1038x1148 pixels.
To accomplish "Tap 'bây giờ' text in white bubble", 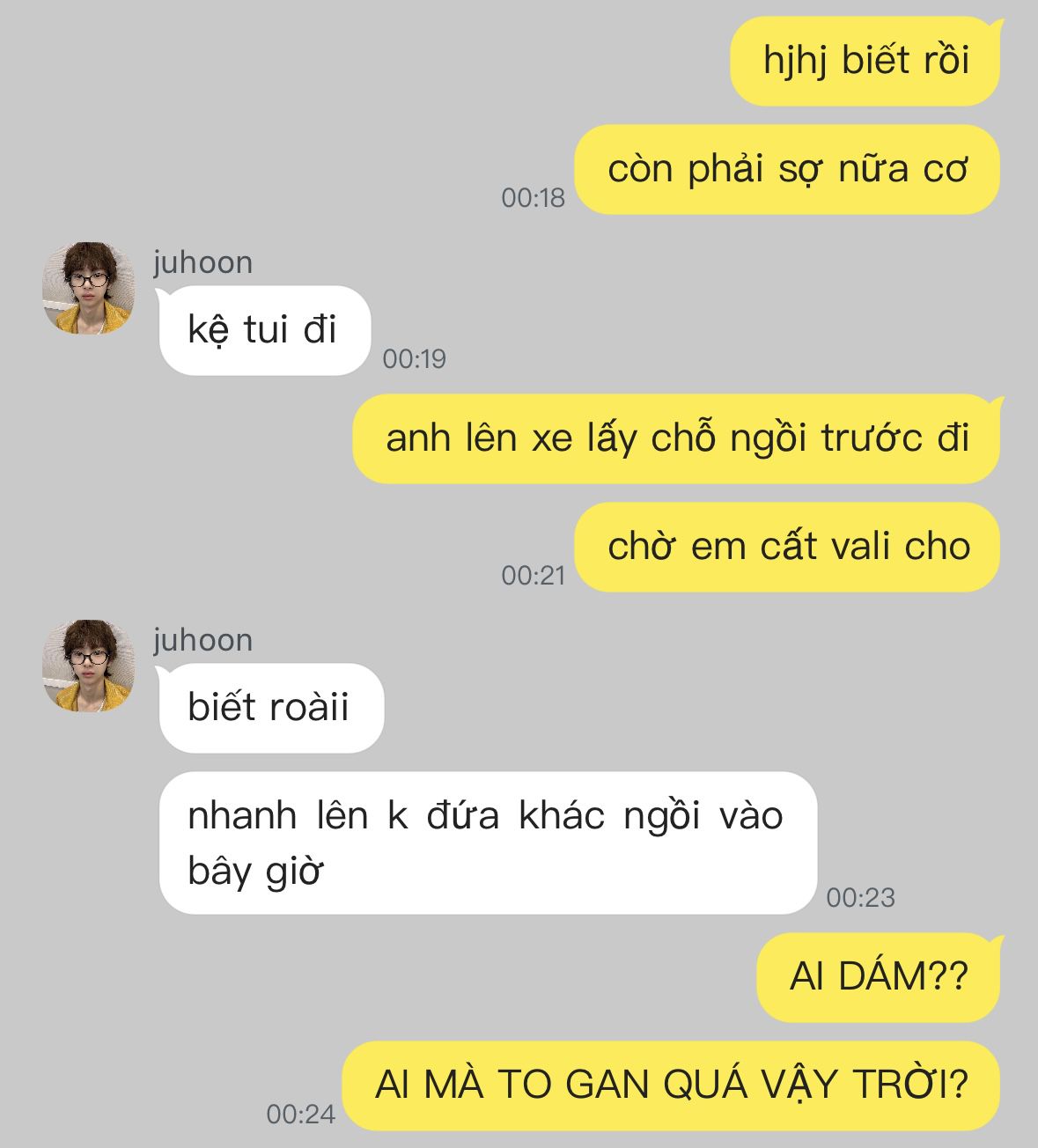I will click(x=256, y=872).
